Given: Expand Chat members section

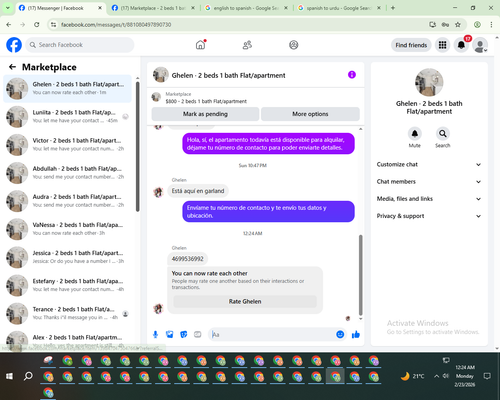Looking at the screenshot, I should [x=429, y=182].
